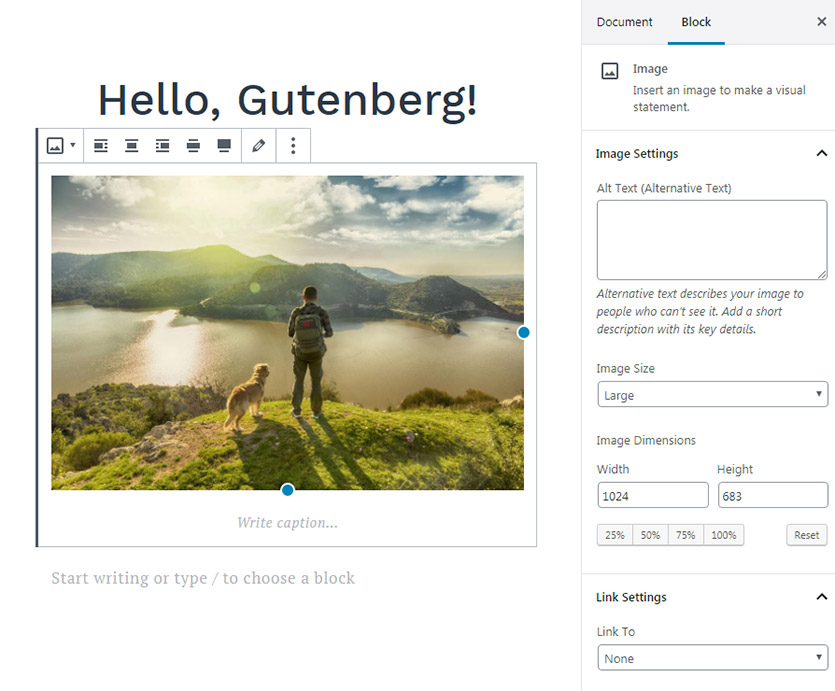Click the right-edge image resize handle
The image size is (835, 691).
(x=523, y=332)
